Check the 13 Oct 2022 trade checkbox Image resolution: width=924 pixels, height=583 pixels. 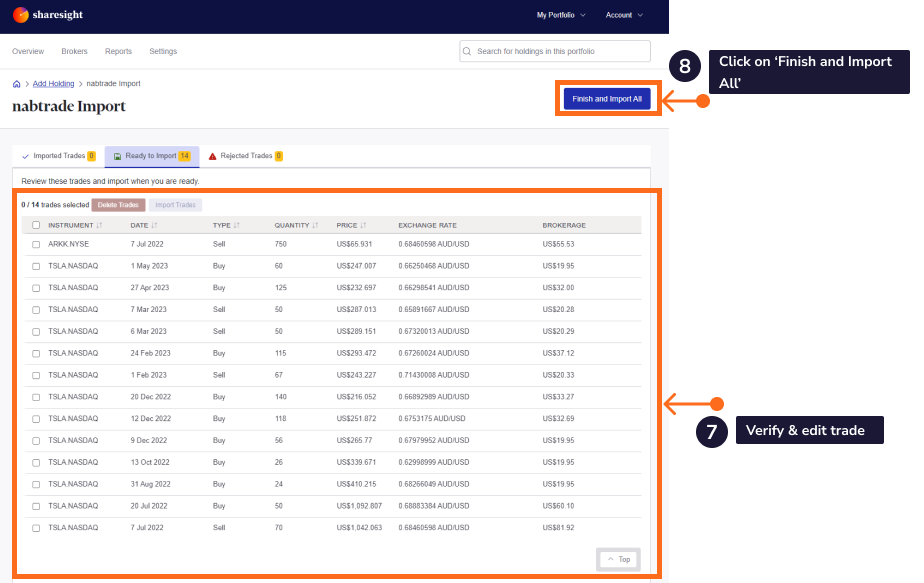36,462
